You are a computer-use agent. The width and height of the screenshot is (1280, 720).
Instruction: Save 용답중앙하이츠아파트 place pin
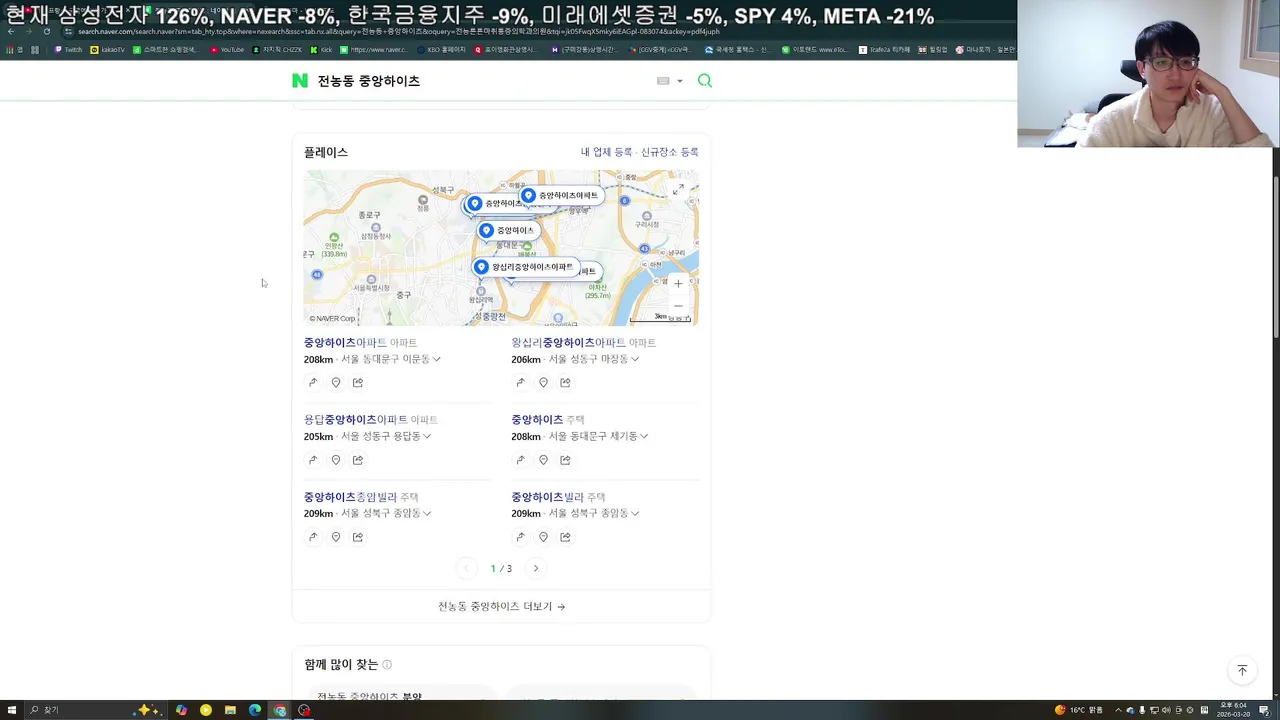click(x=336, y=460)
